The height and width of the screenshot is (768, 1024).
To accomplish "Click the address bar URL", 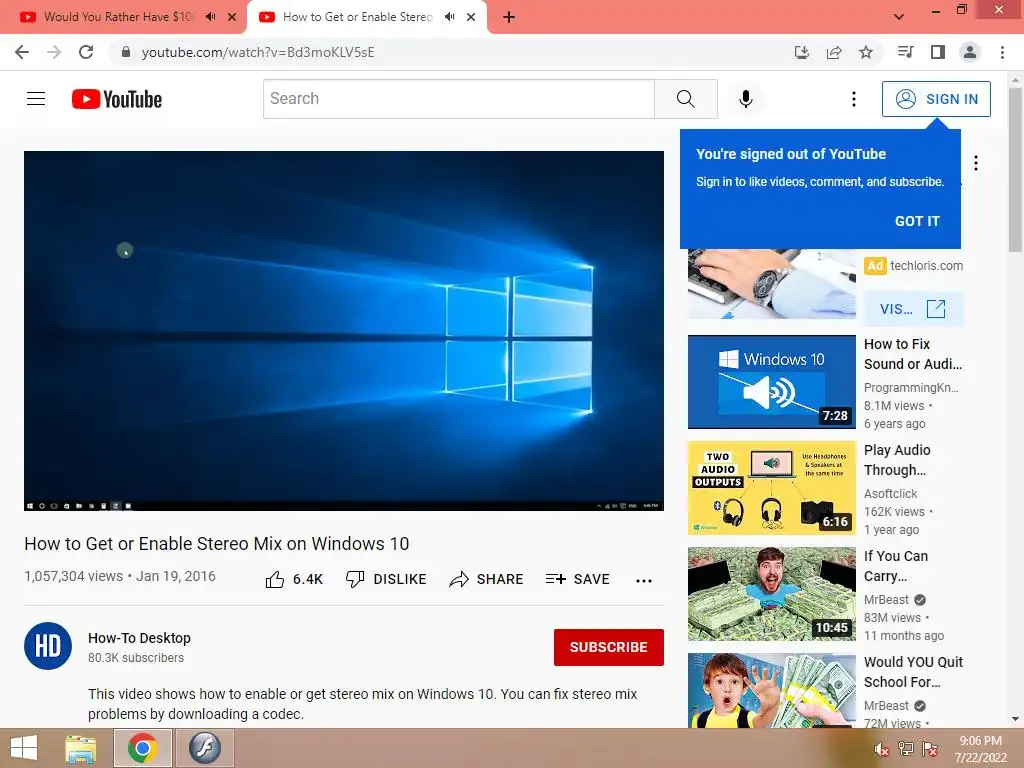I will (x=258, y=52).
